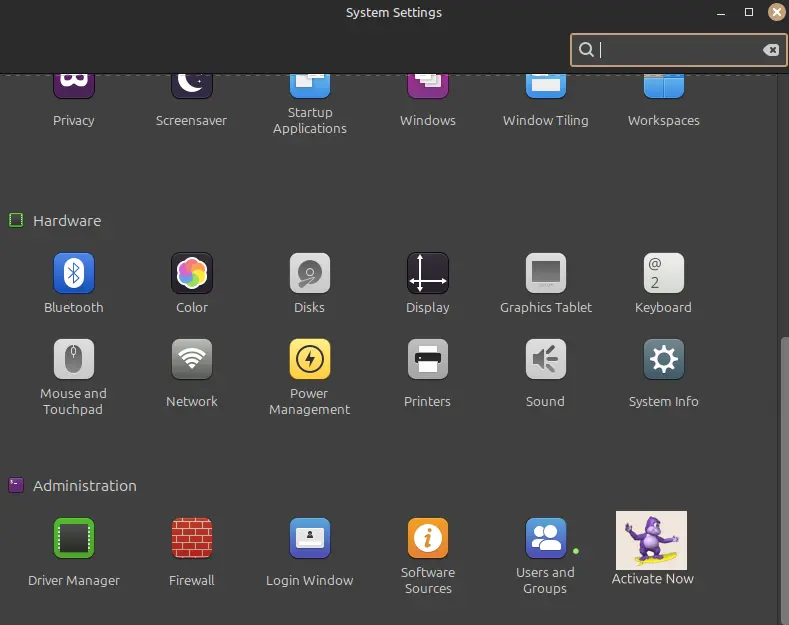Open Network settings
The image size is (789, 625).
click(191, 360)
